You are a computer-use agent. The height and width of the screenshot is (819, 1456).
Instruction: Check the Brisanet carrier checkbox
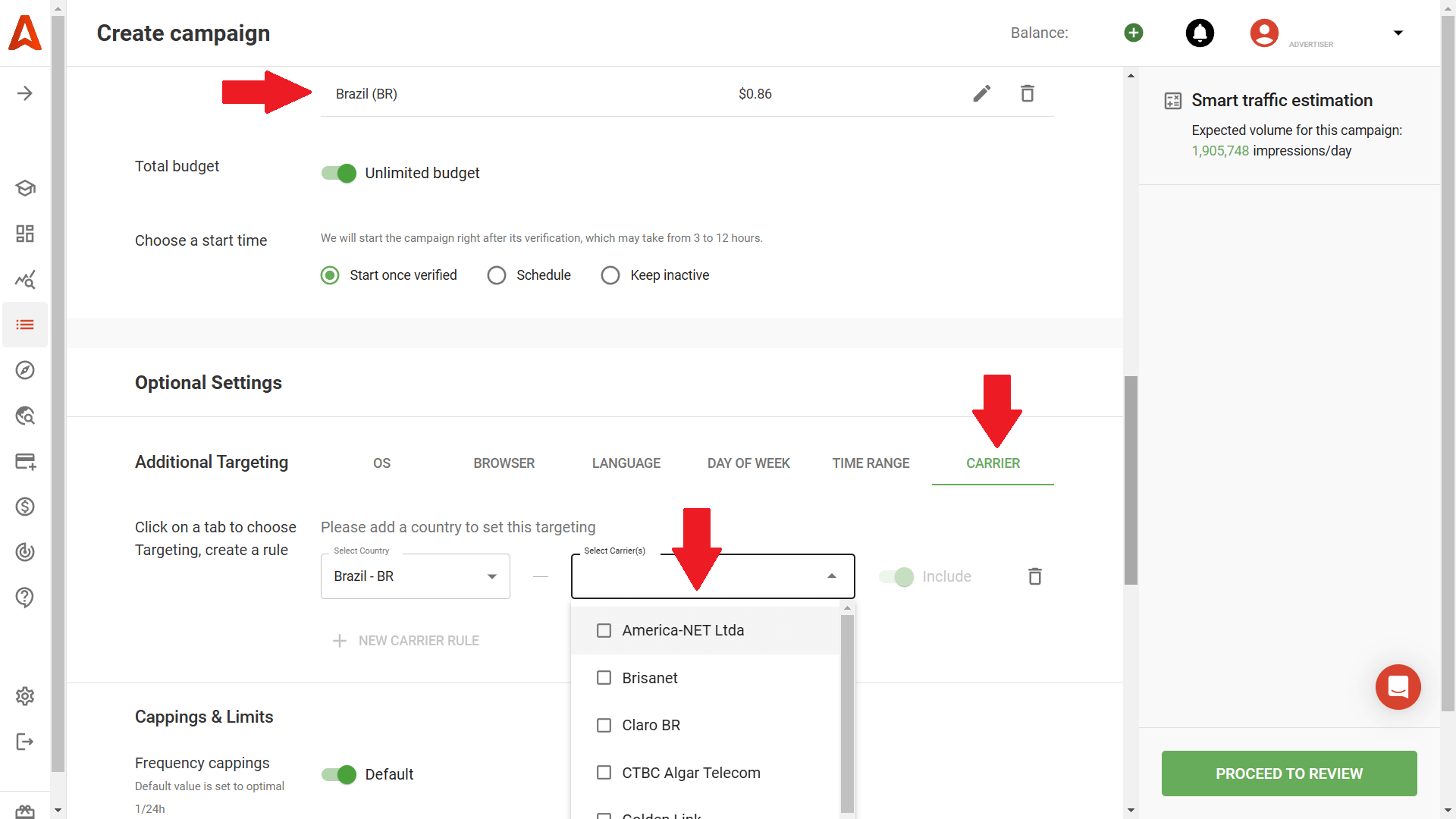(604, 677)
